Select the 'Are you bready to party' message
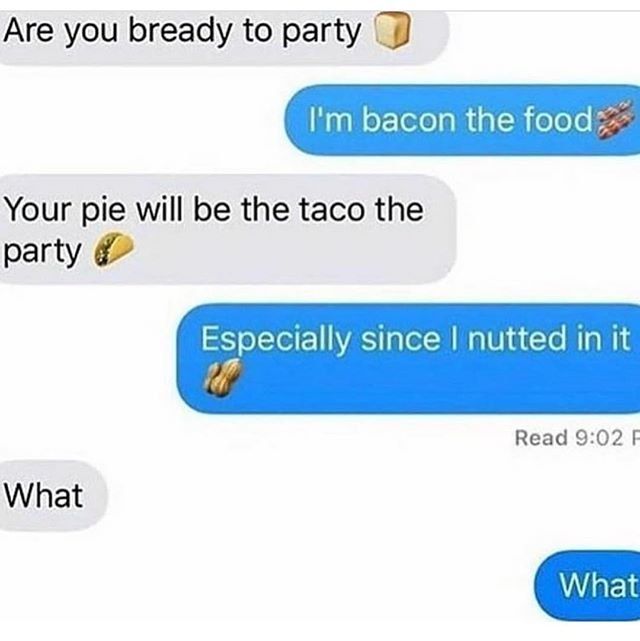This screenshot has height=641, width=640. click(224, 38)
